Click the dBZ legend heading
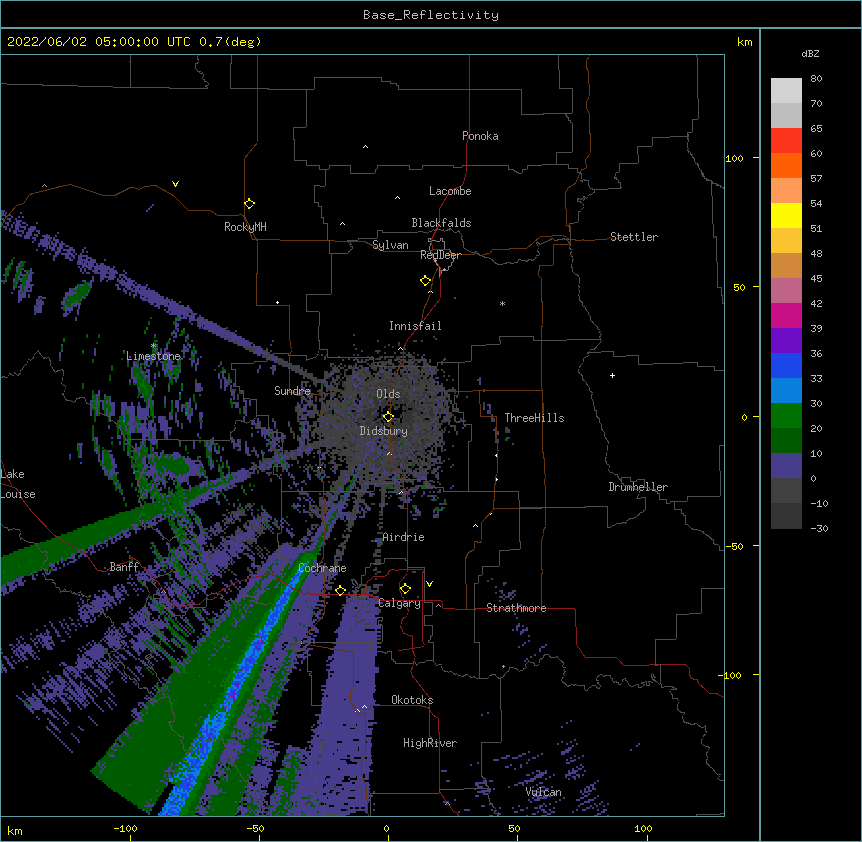Screen dimensions: 862x842 click(x=810, y=53)
